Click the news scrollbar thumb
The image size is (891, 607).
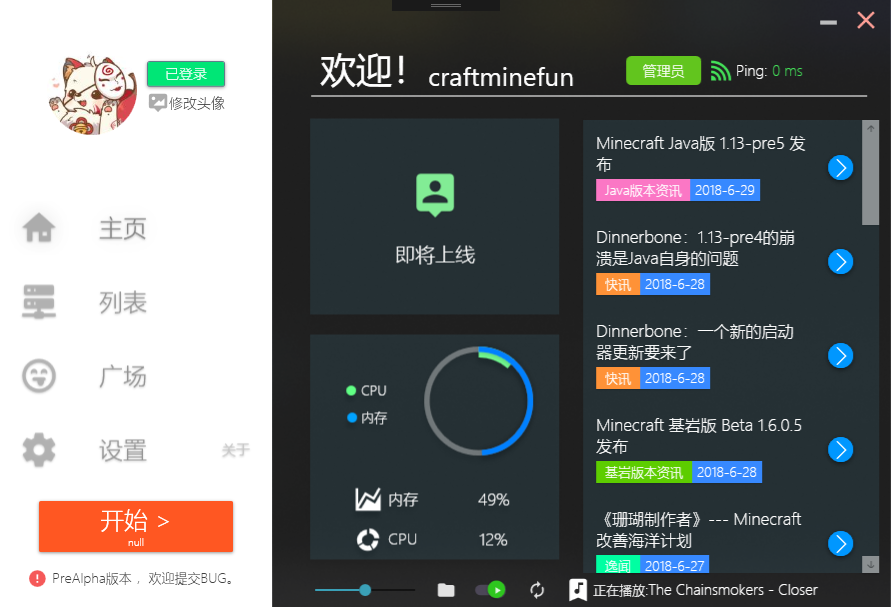coord(870,181)
